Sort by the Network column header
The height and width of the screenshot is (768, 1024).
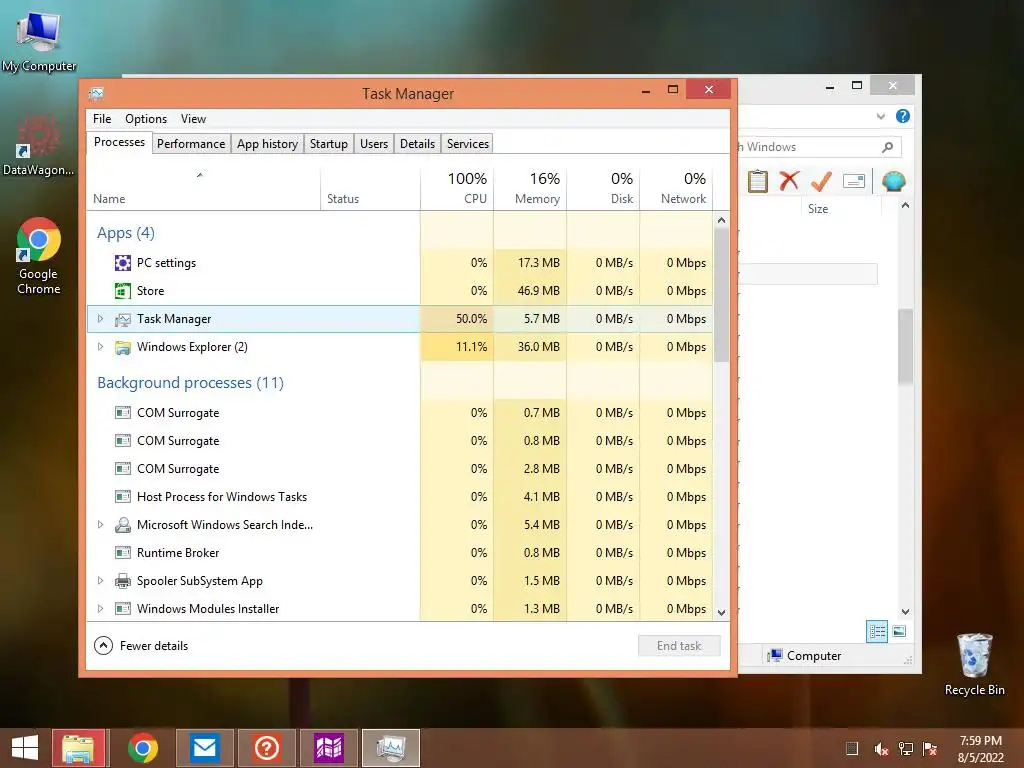pyautogui.click(x=676, y=189)
